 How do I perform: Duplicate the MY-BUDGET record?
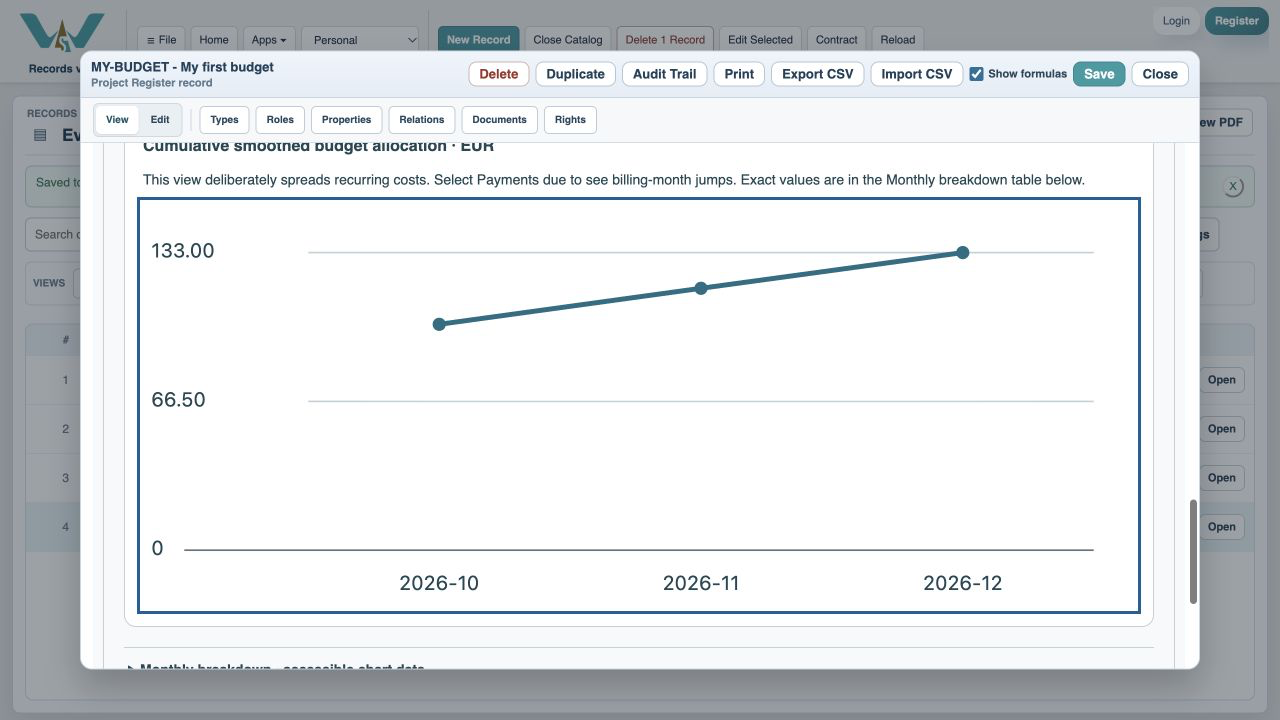[x=576, y=74]
